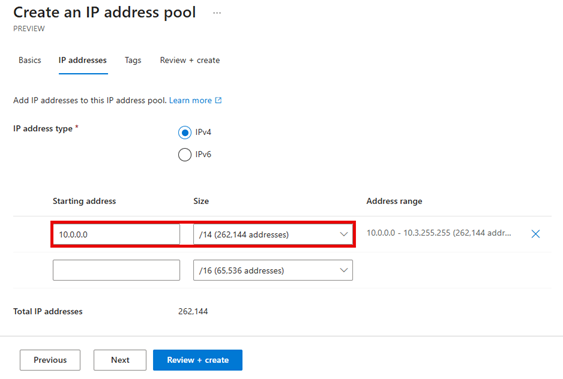
Task: Click the Next button
Action: pos(120,360)
